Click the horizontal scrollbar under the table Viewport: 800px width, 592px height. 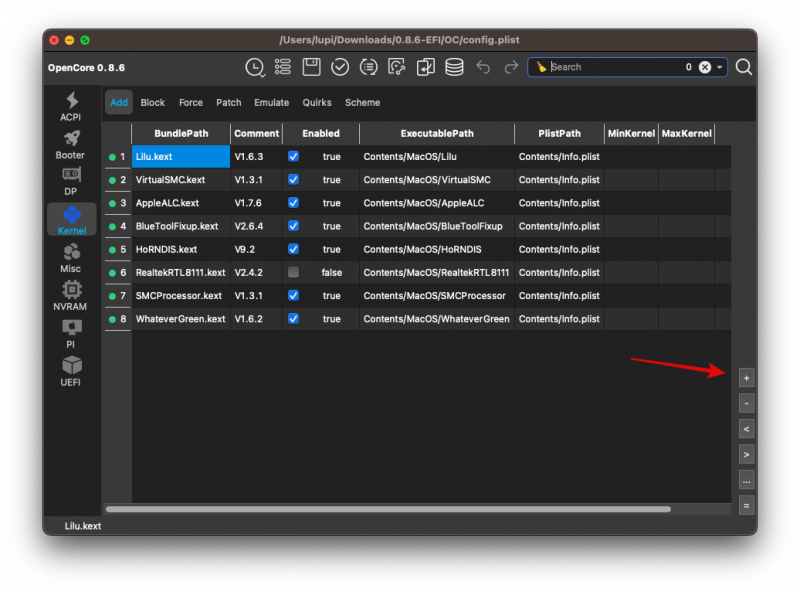[x=388, y=509]
